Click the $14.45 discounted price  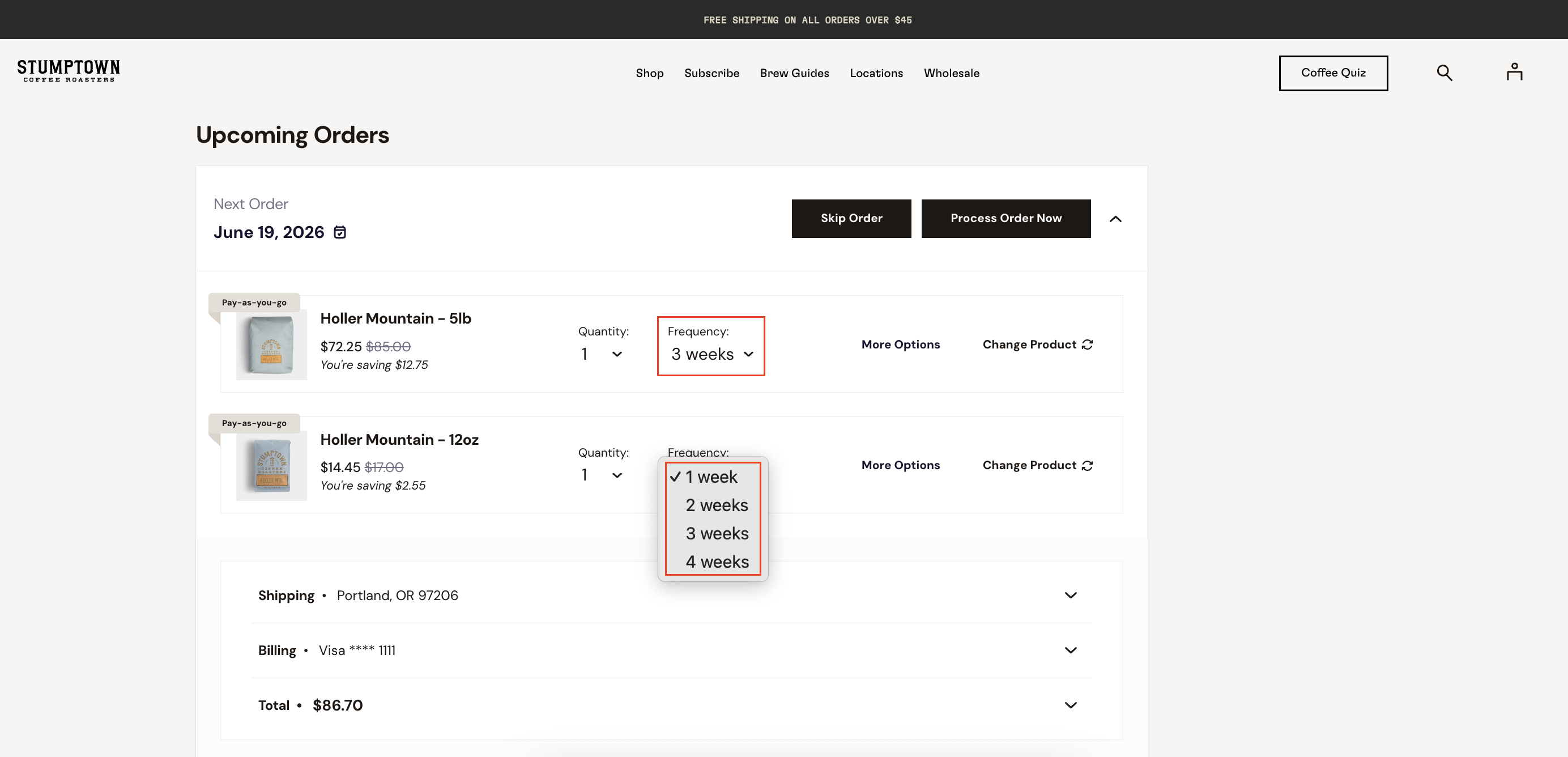pyautogui.click(x=340, y=467)
